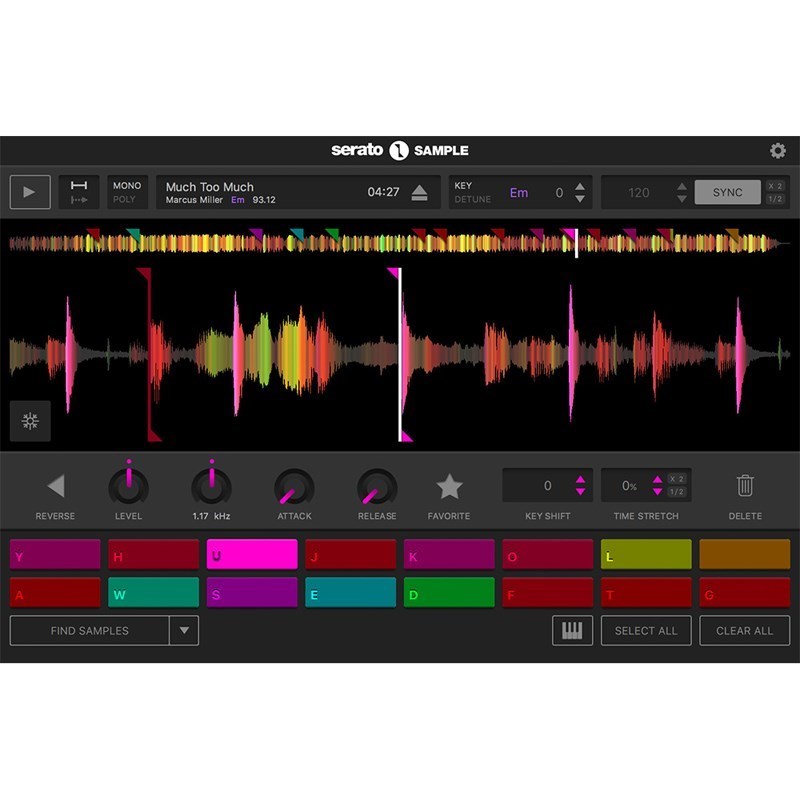Viewport: 800px width, 800px height.
Task: Toggle the SYNC button
Action: tap(727, 192)
